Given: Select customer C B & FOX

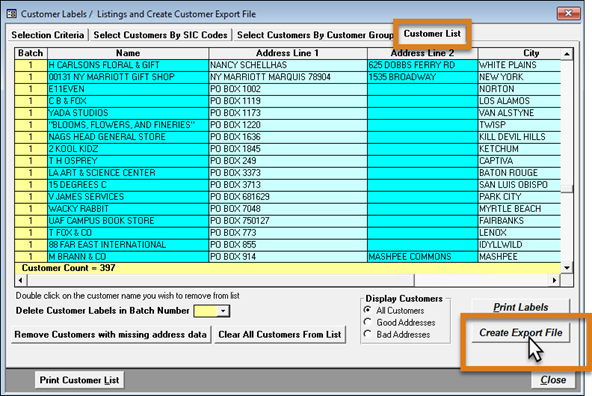Looking at the screenshot, I should (x=128, y=101).
